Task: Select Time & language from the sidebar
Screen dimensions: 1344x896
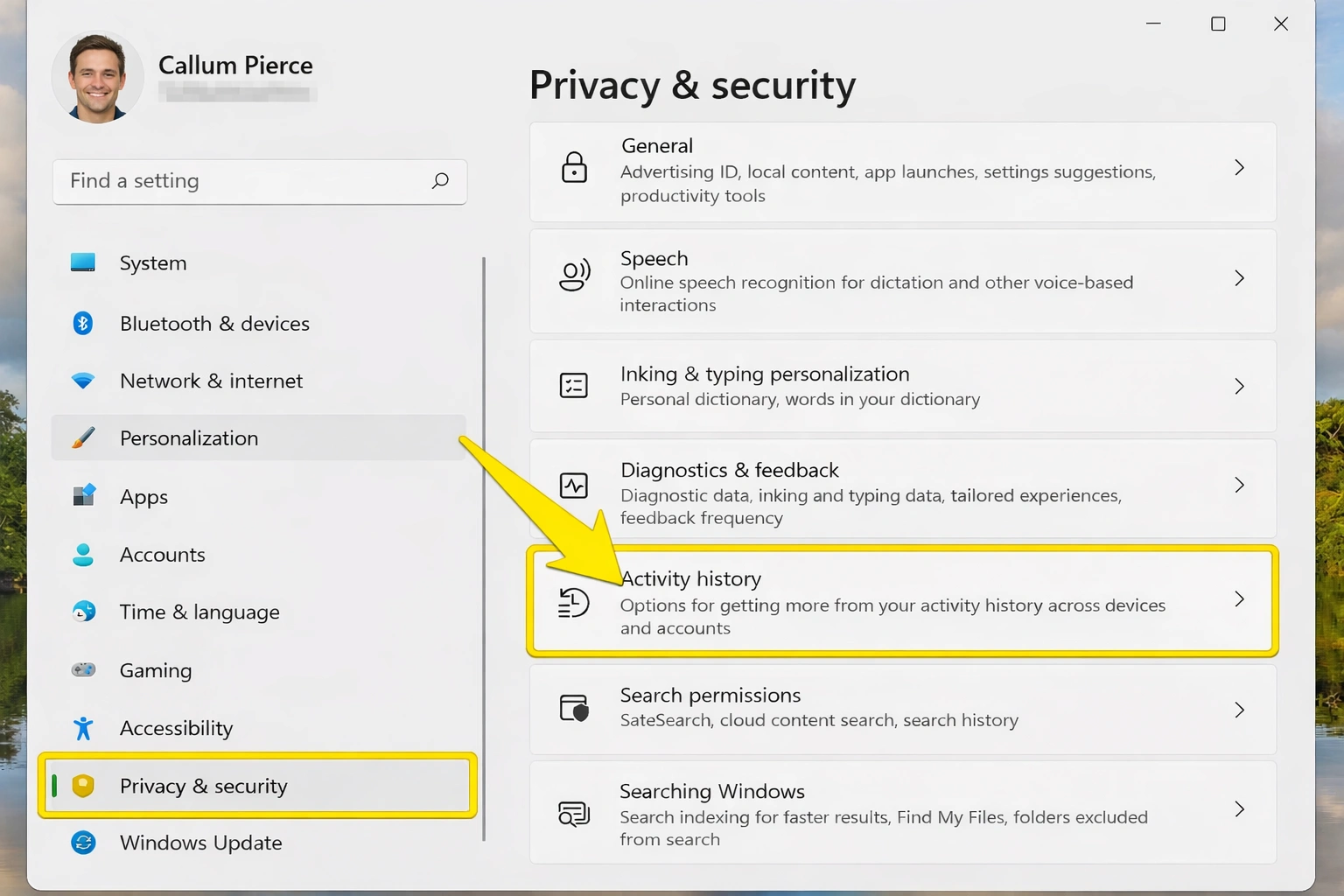Action: pyautogui.click(x=199, y=612)
